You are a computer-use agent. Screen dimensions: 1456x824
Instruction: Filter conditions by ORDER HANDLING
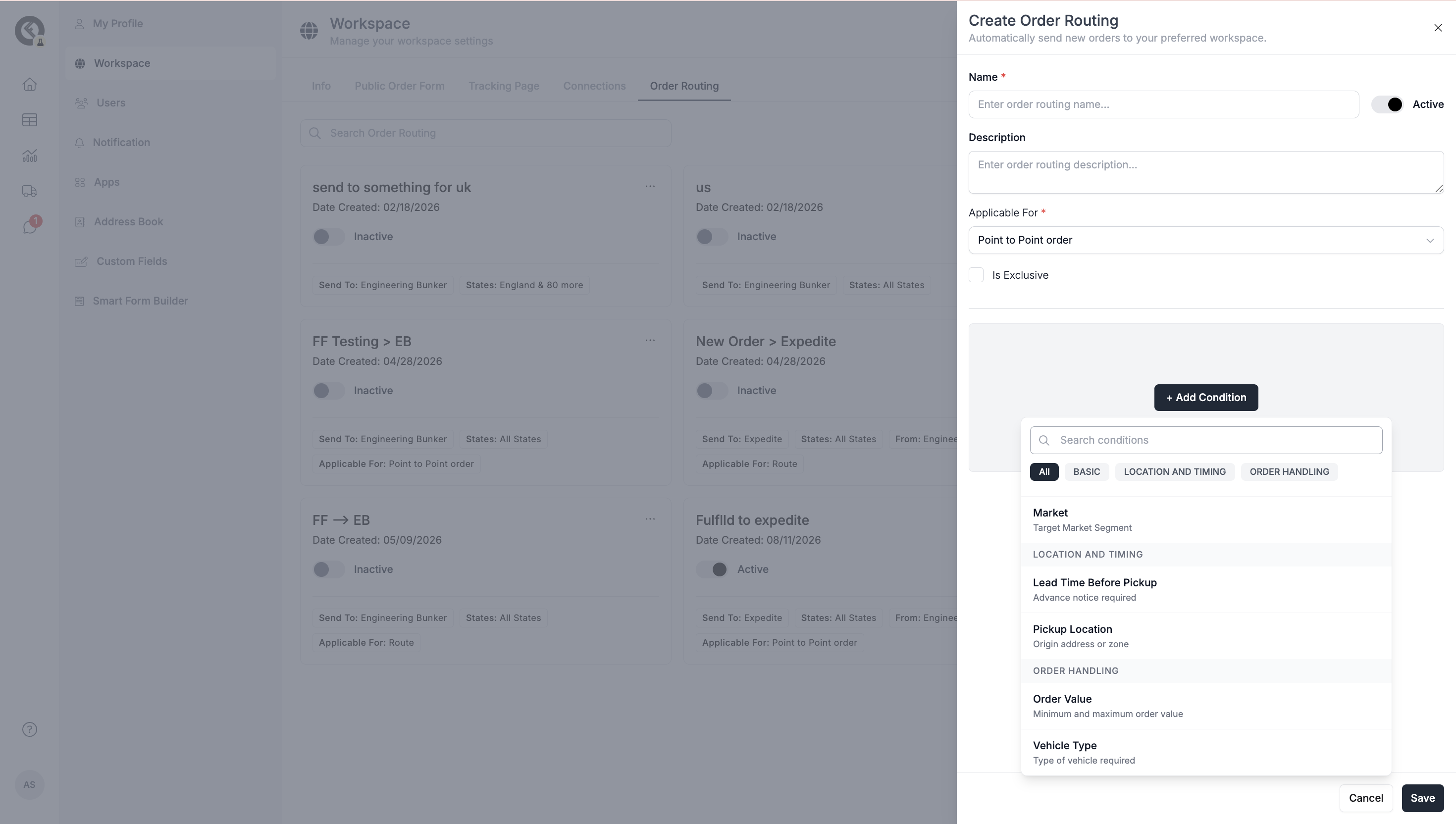click(x=1289, y=472)
